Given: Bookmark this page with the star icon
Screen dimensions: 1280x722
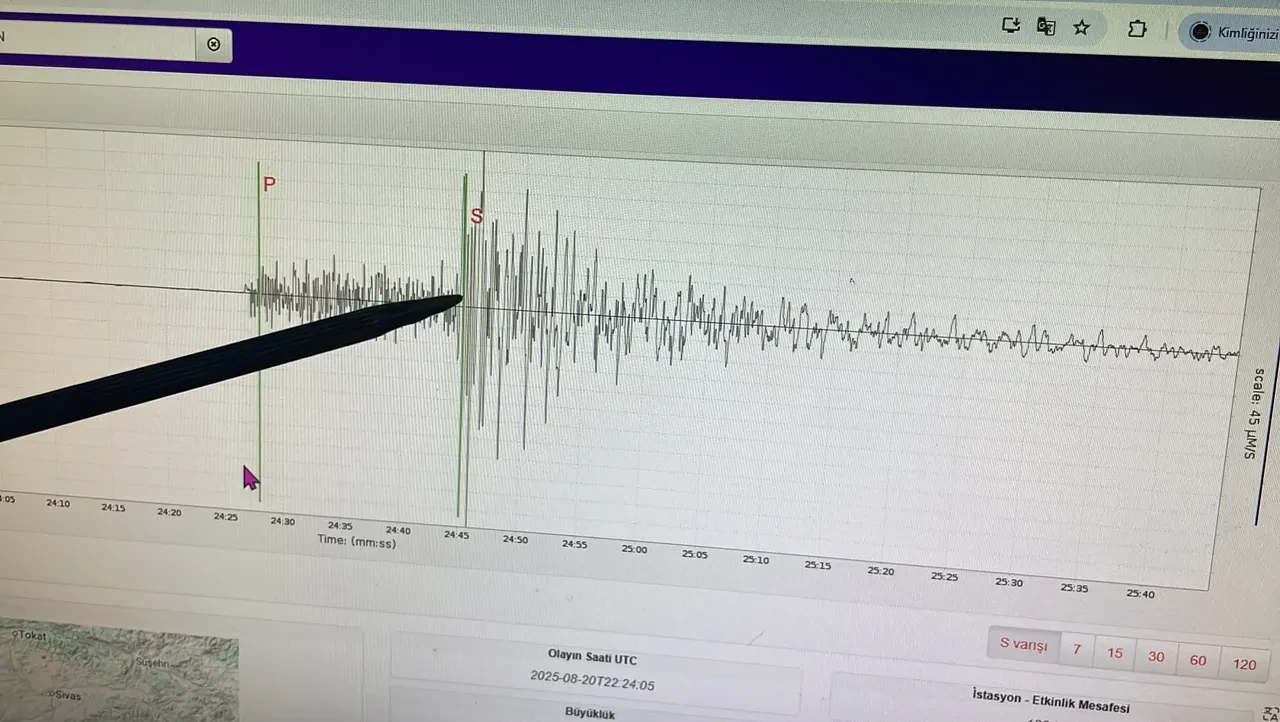Looking at the screenshot, I should [1081, 28].
